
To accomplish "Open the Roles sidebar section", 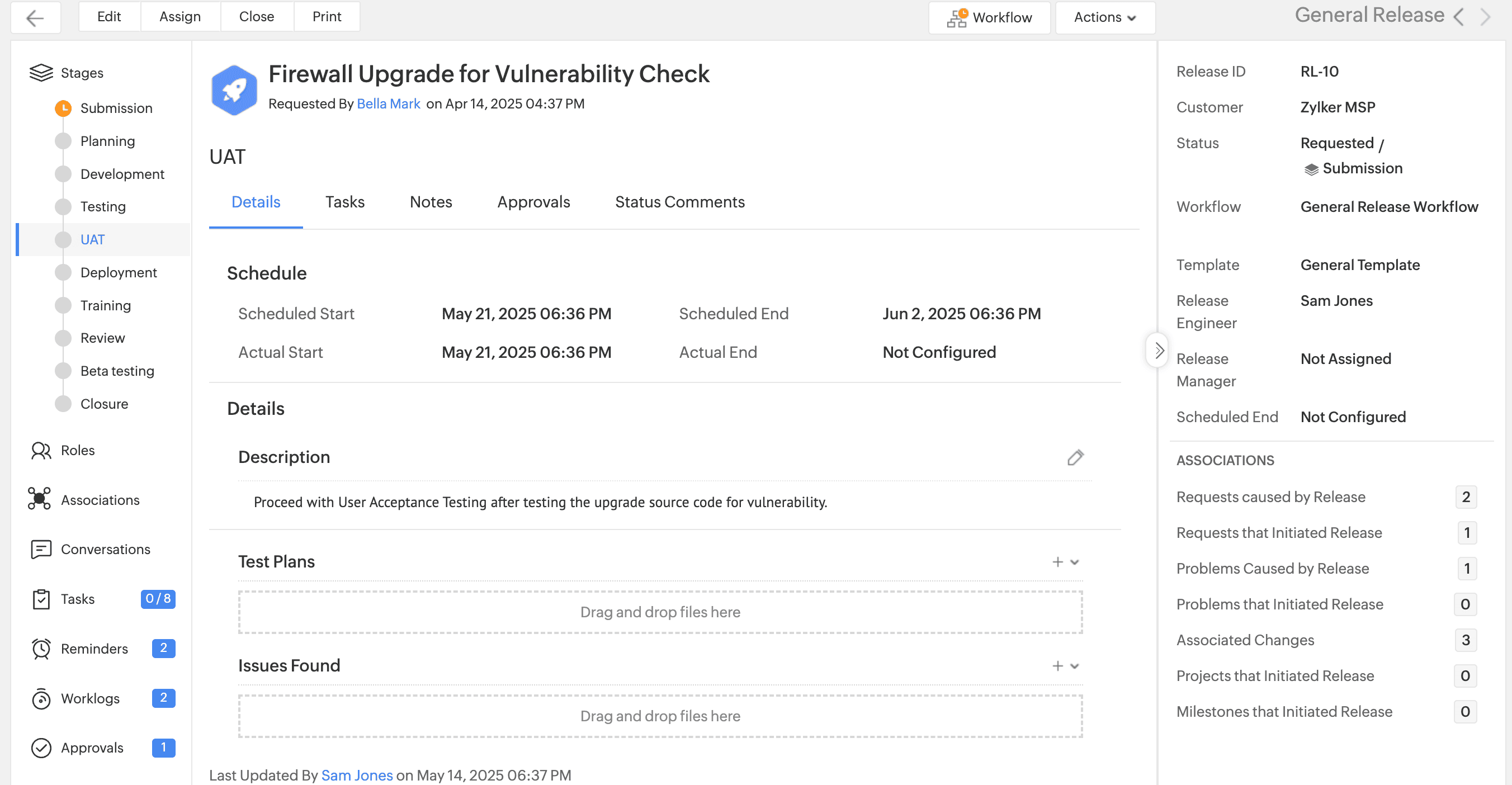I will (78, 450).
